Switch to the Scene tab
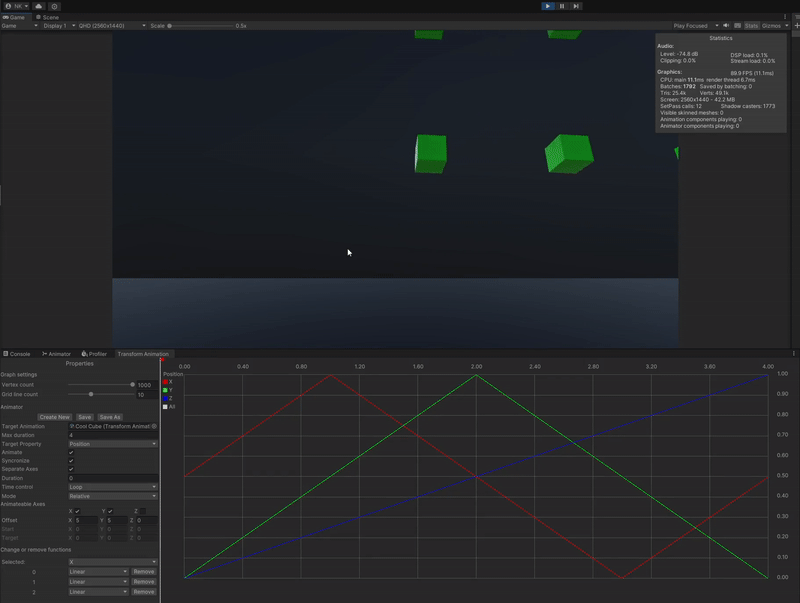Screen dimensions: 800x603 pyautogui.click(x=46, y=17)
